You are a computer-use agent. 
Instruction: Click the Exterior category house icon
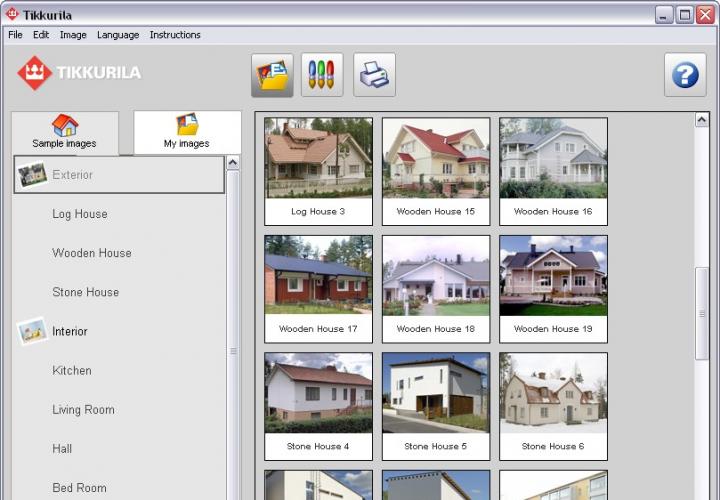tap(32, 174)
